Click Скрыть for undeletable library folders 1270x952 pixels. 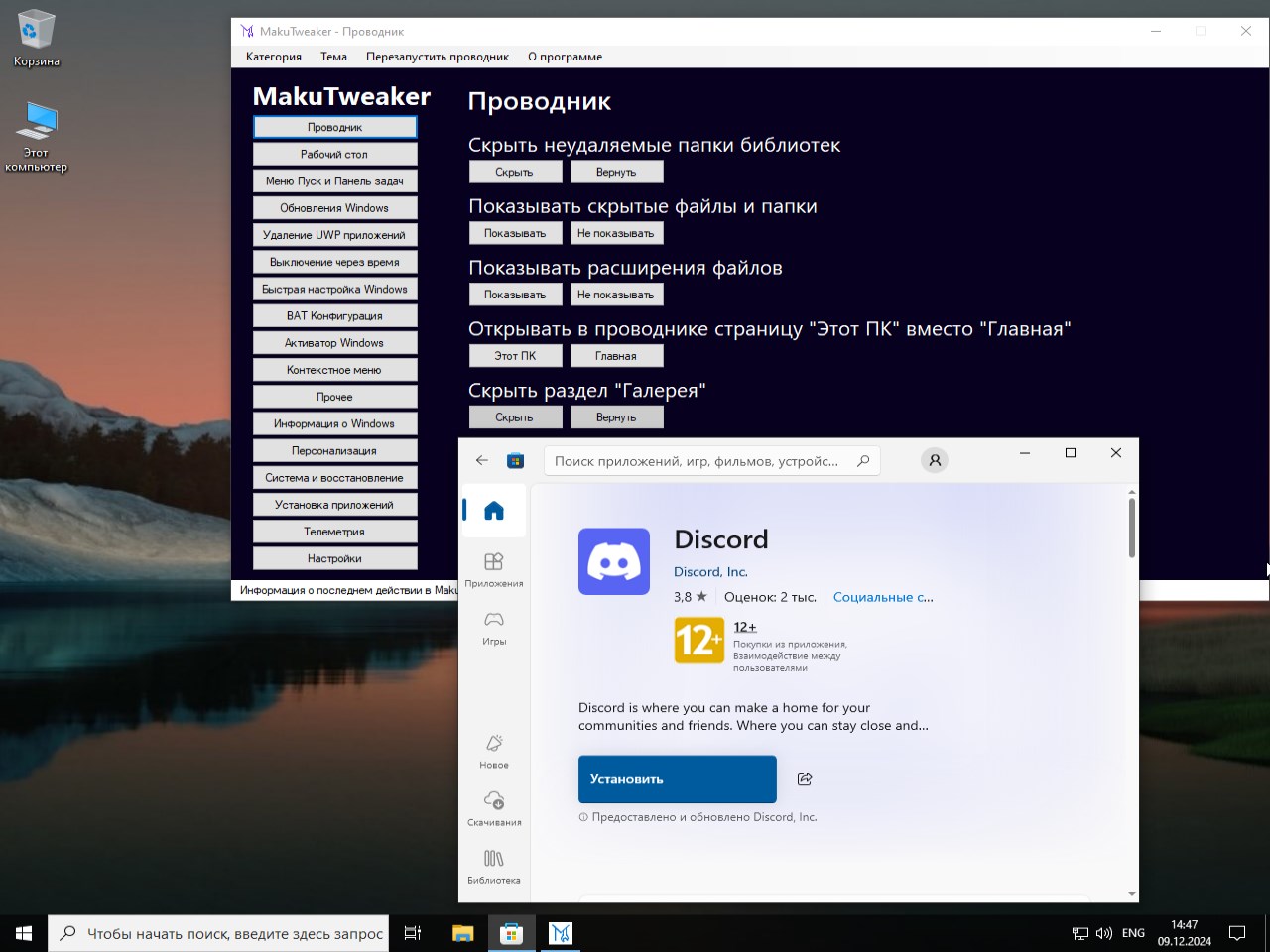[x=515, y=172]
